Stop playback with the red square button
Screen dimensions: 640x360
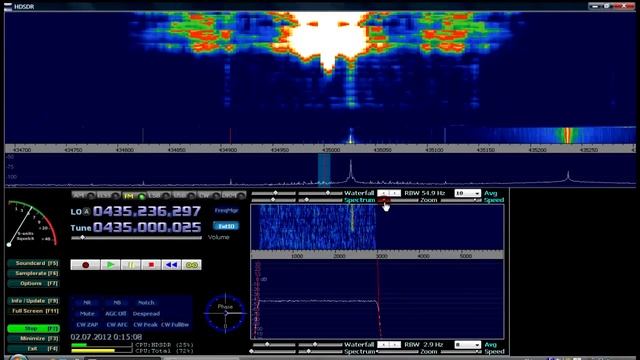pos(151,265)
